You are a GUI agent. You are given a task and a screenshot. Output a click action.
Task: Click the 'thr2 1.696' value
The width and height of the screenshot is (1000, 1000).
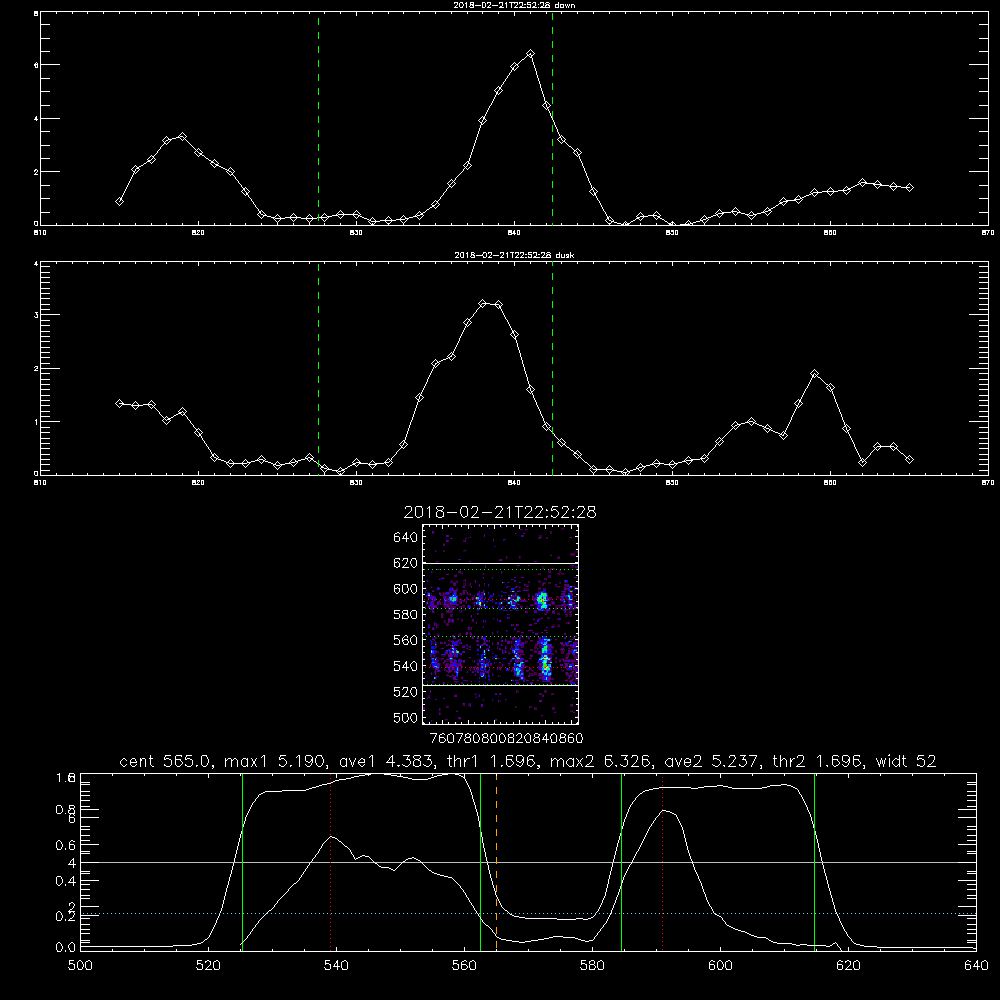click(x=819, y=761)
